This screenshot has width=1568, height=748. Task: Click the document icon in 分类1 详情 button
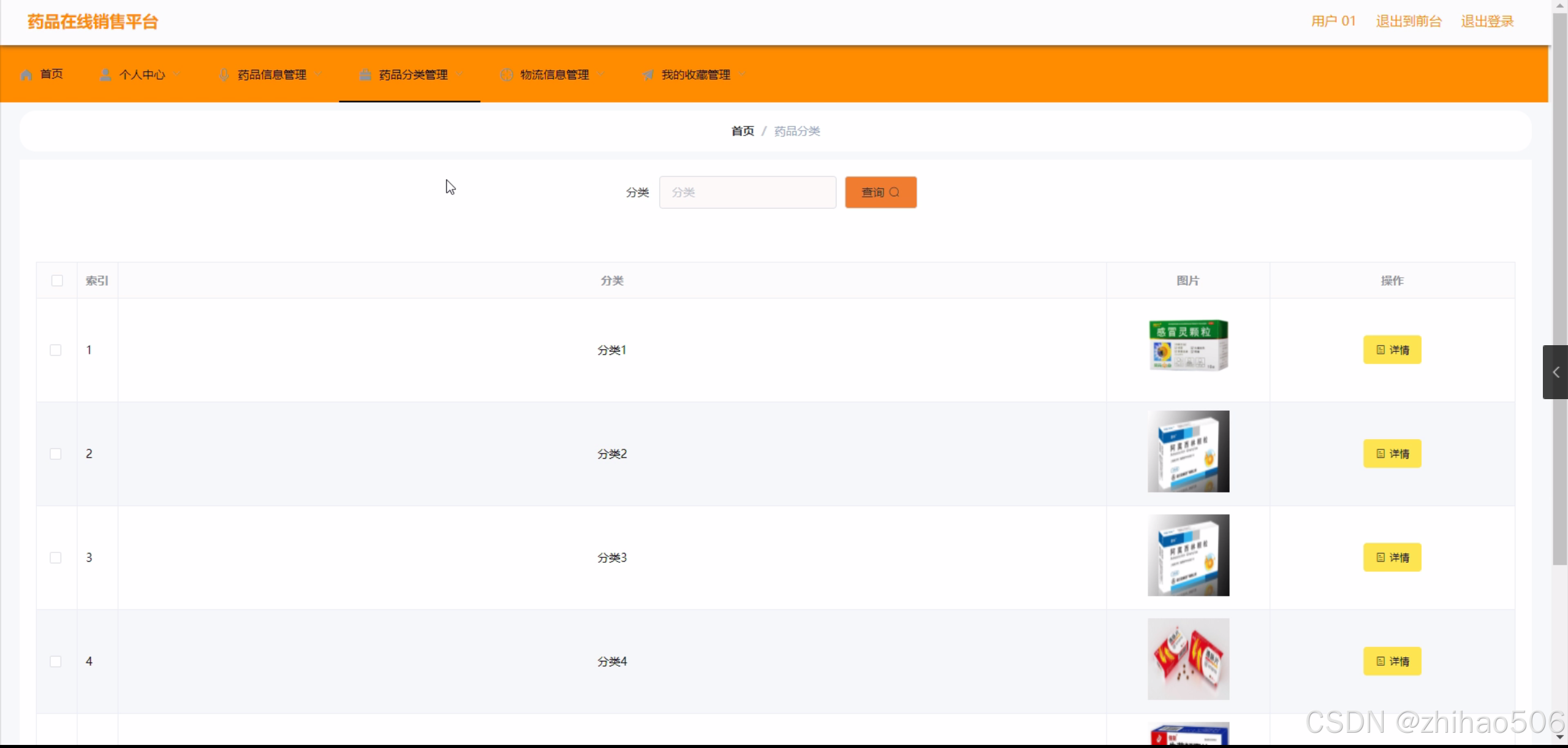(1381, 350)
